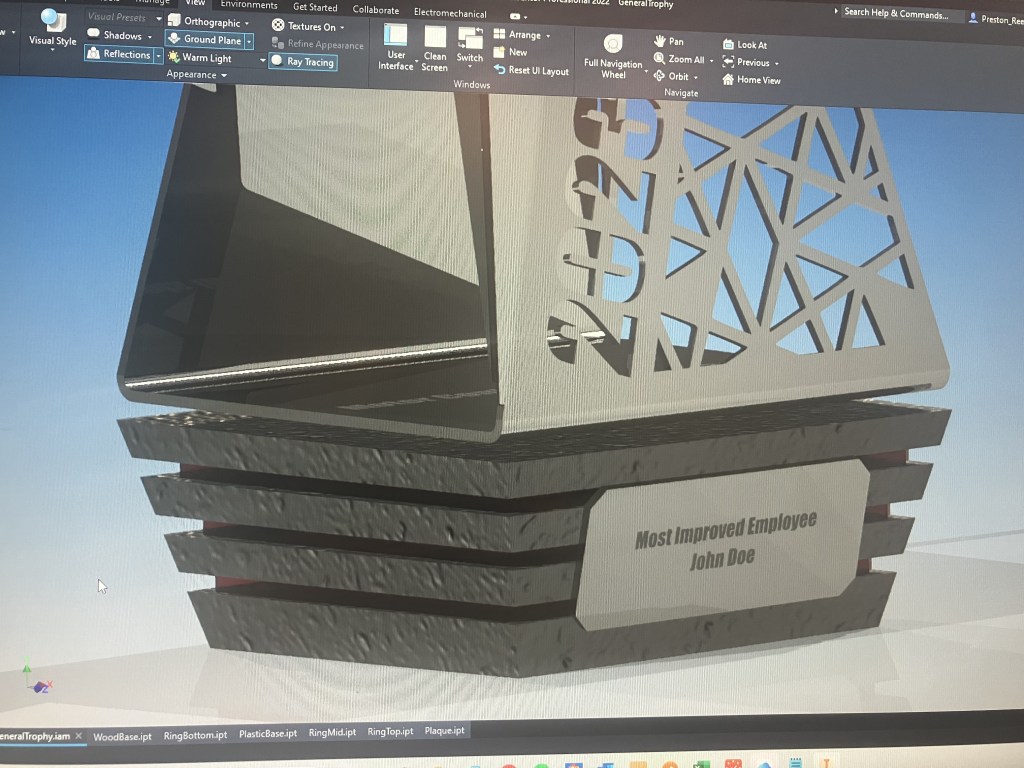
Task: Toggle Reflections in the Appearance panel
Action: [120, 55]
